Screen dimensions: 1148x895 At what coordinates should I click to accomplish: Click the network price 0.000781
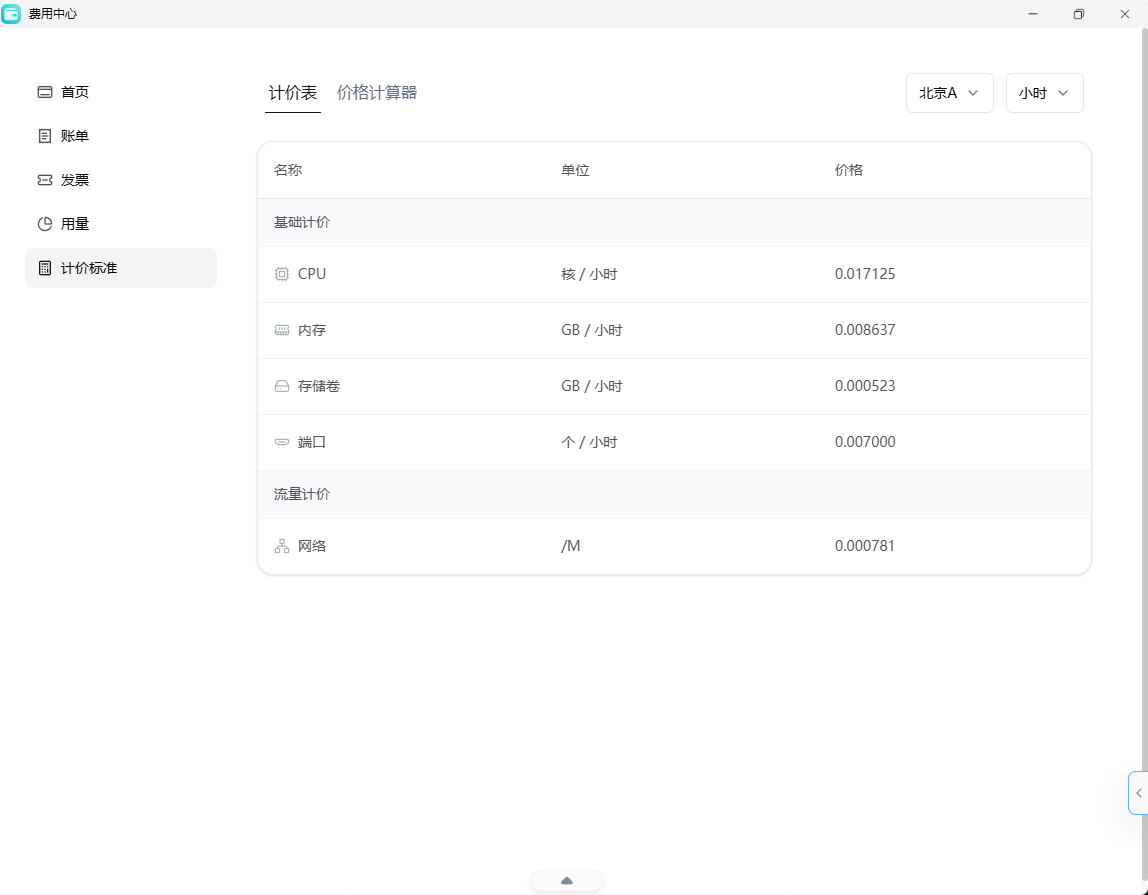click(865, 546)
